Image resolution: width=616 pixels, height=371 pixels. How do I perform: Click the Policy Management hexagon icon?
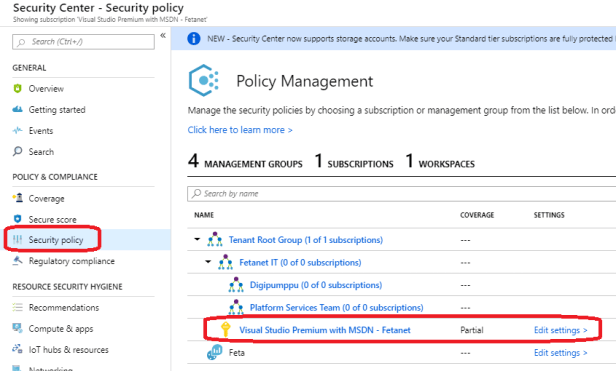[204, 80]
